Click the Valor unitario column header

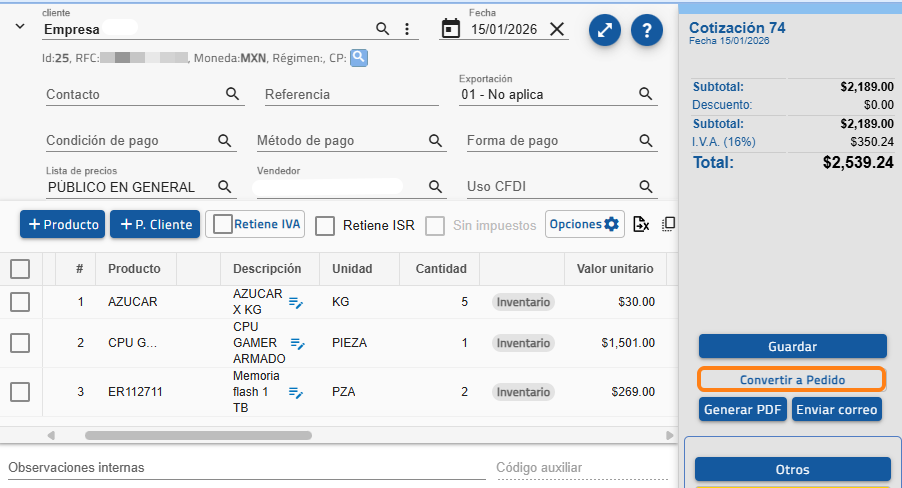tap(615, 269)
